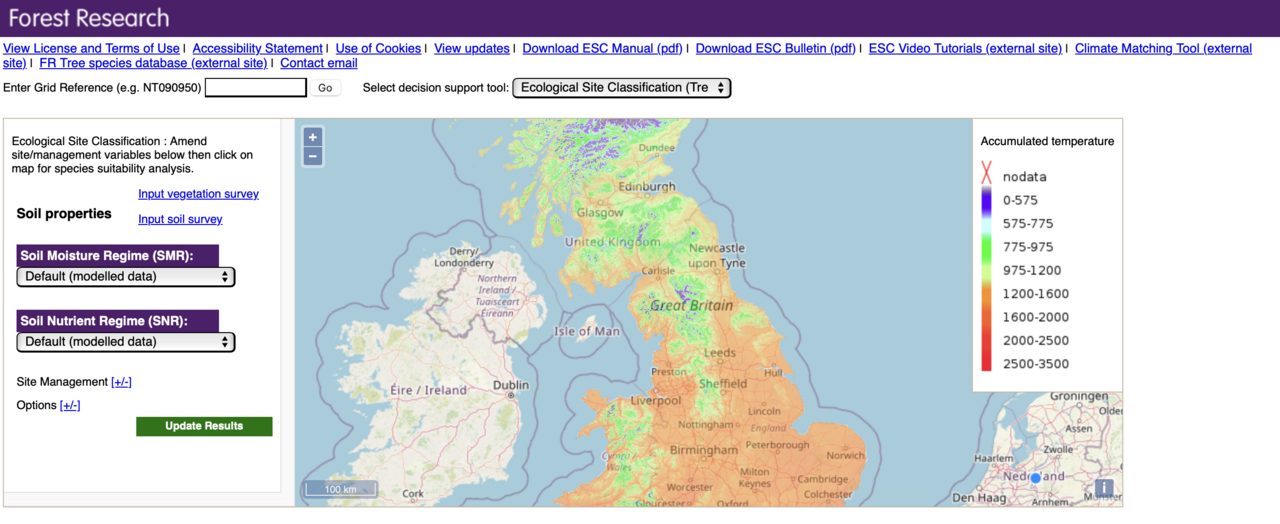Click the red nodata legend symbol
1280x524 pixels.
[986, 176]
